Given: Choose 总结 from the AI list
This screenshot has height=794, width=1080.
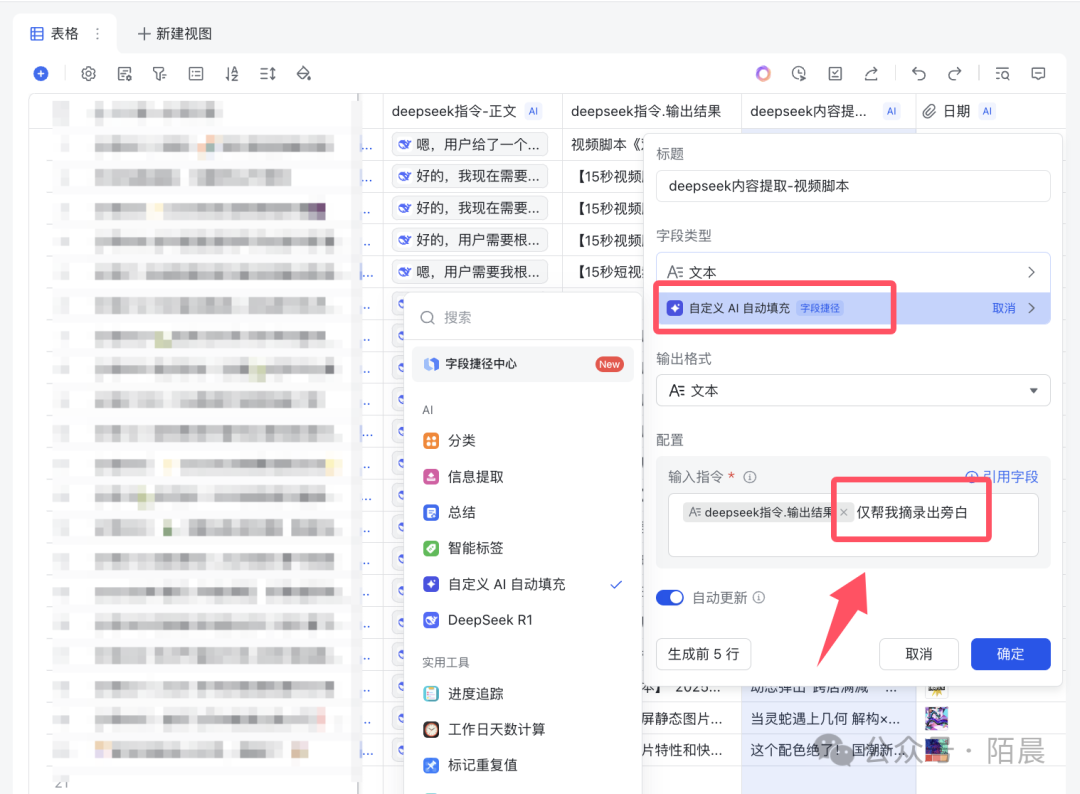Looking at the screenshot, I should point(523,512).
